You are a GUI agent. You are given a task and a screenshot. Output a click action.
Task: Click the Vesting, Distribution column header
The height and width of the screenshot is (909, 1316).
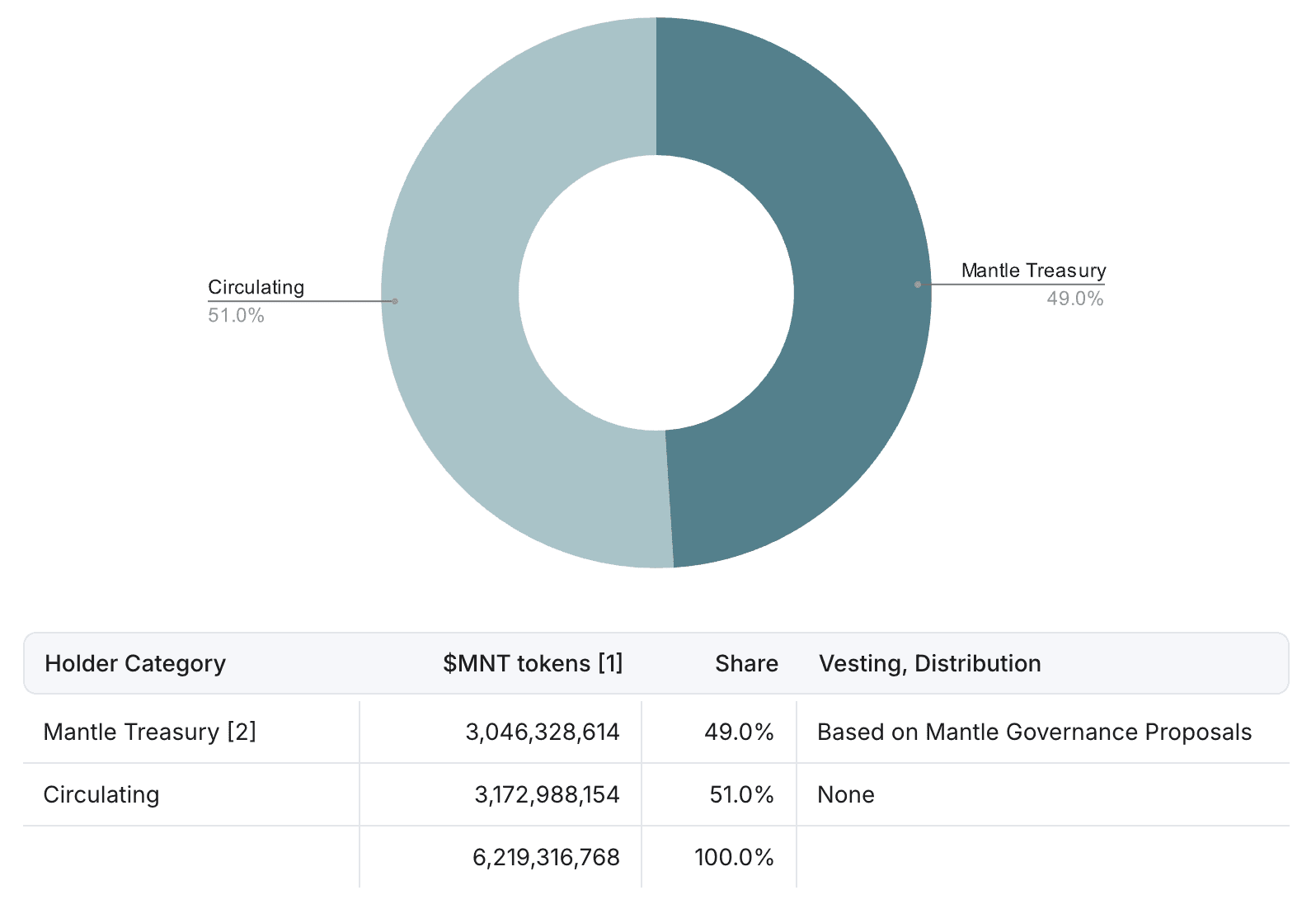click(929, 663)
